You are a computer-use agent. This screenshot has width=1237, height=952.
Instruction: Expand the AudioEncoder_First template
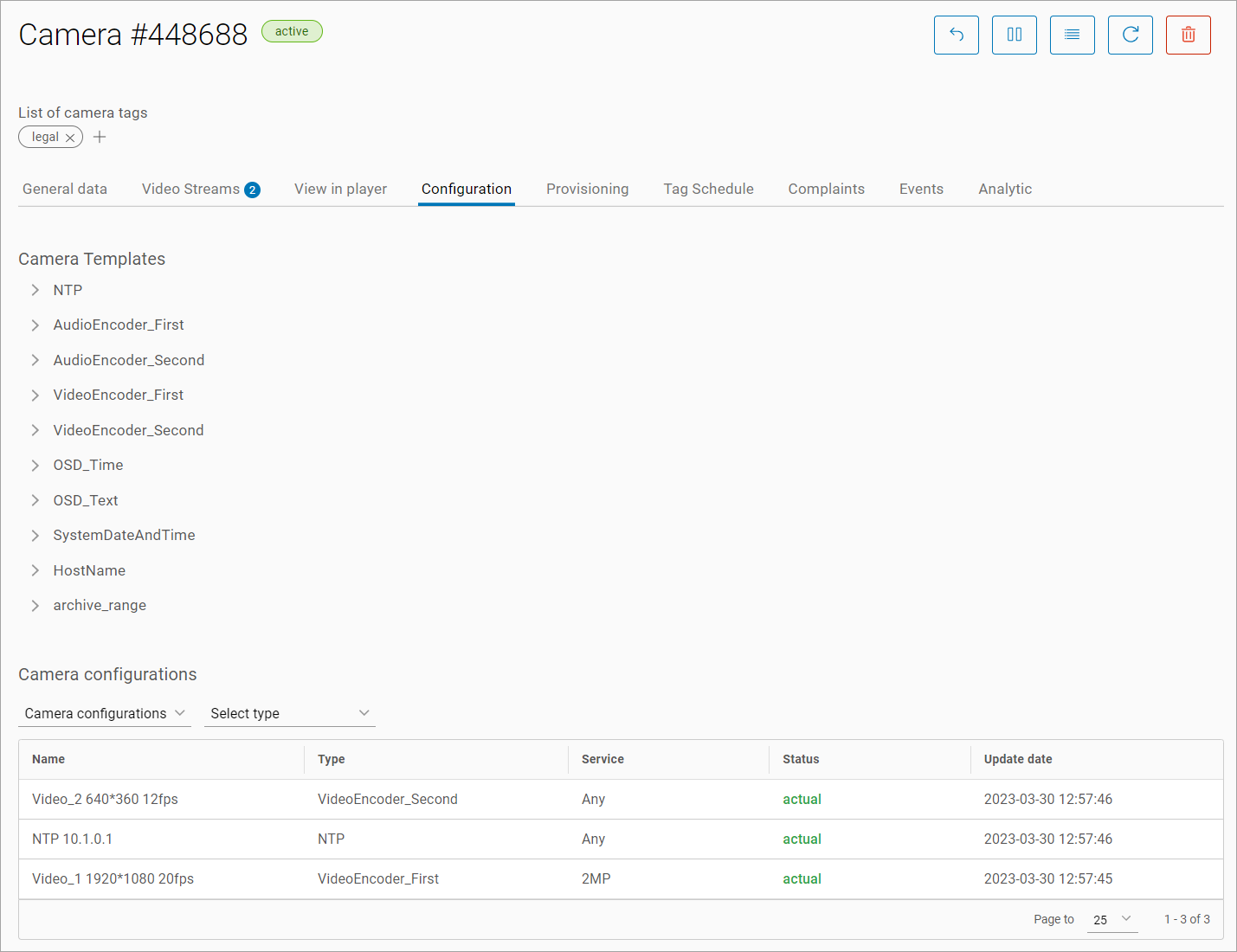(35, 325)
